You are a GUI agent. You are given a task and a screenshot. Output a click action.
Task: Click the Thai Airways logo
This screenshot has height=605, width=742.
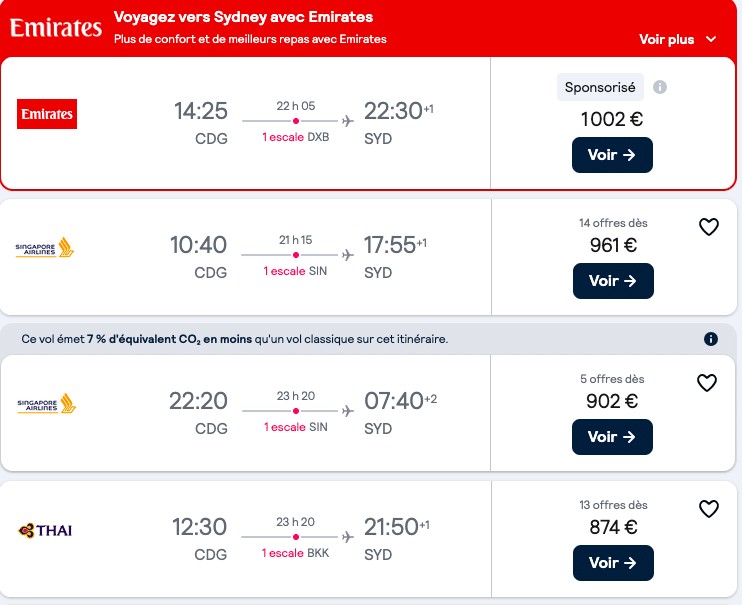coord(45,530)
